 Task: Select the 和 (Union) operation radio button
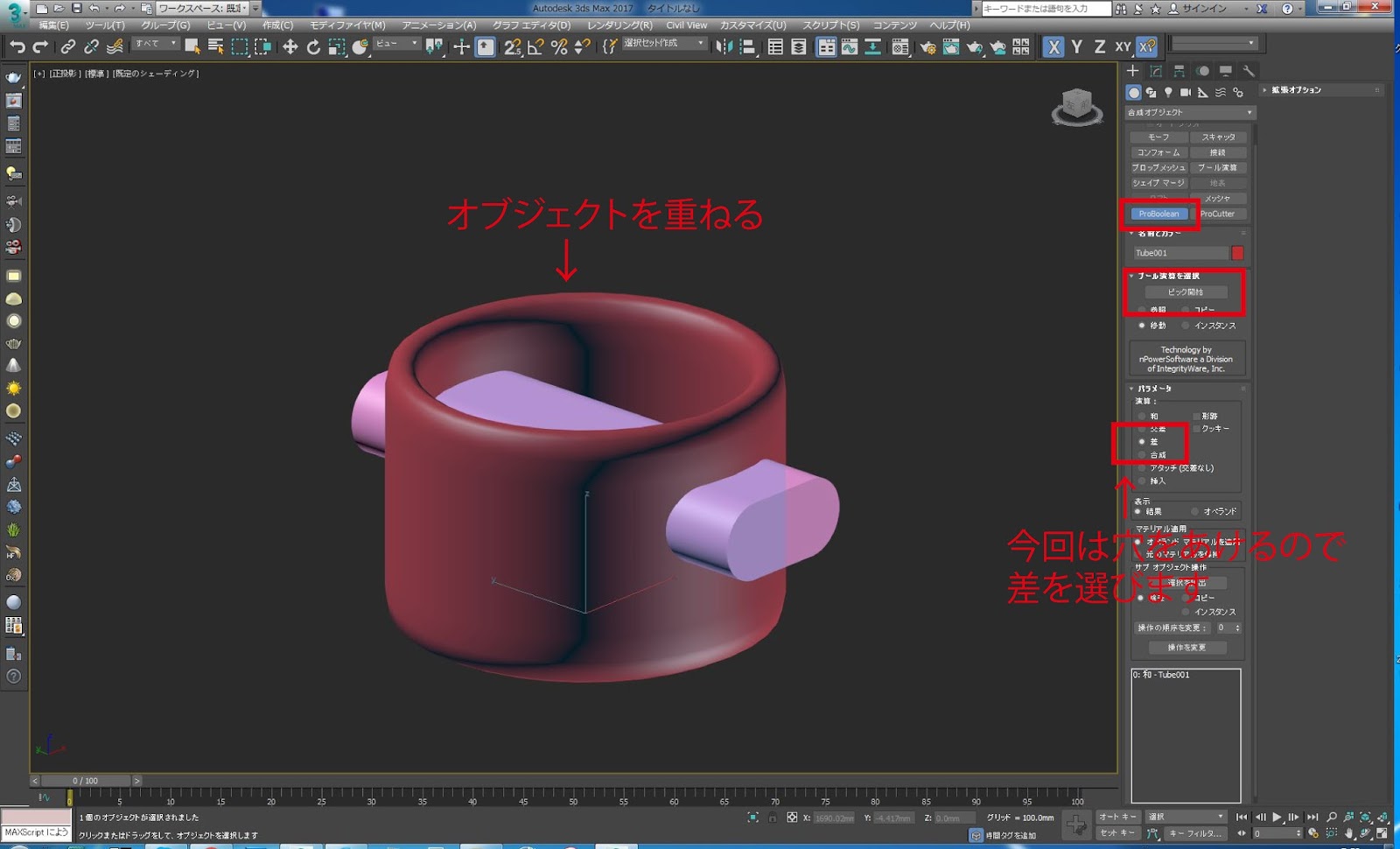click(1142, 417)
